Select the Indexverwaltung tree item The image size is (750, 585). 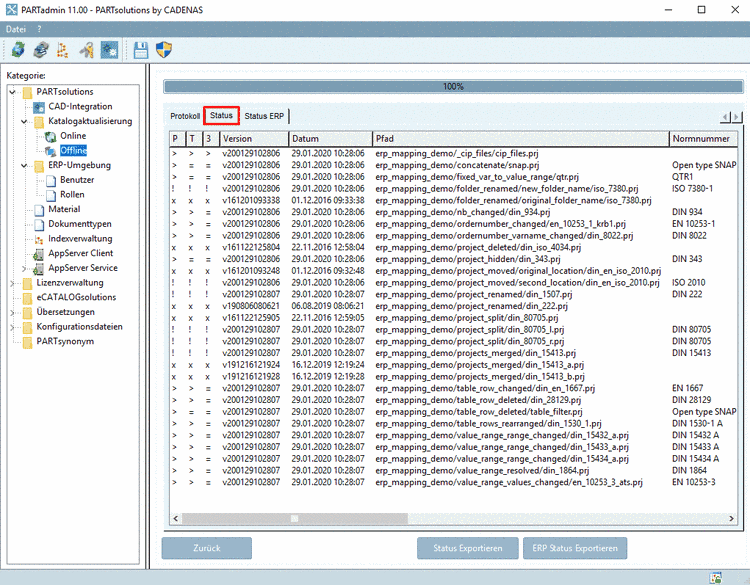pos(80,239)
